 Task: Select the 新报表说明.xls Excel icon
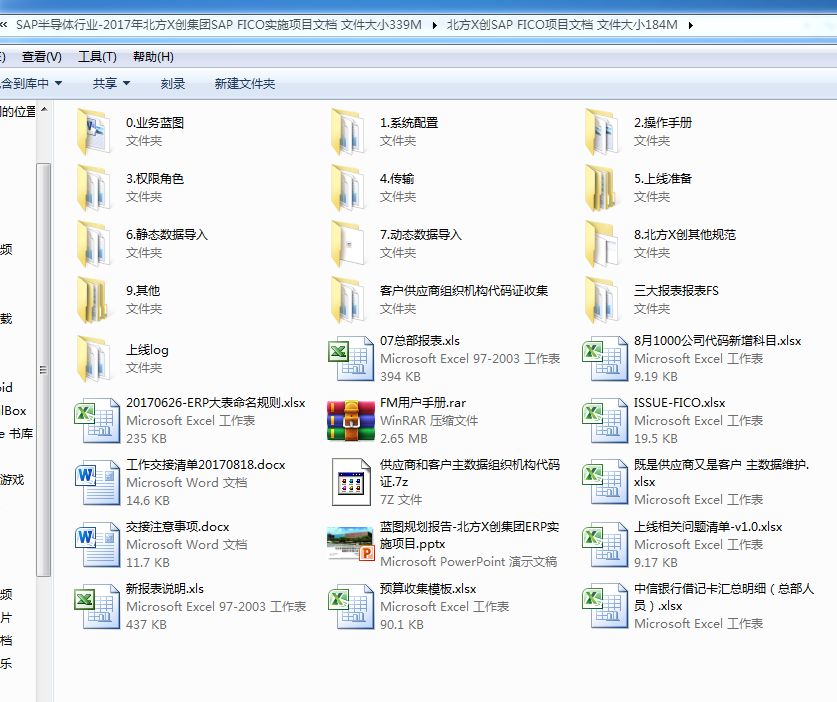[x=97, y=606]
